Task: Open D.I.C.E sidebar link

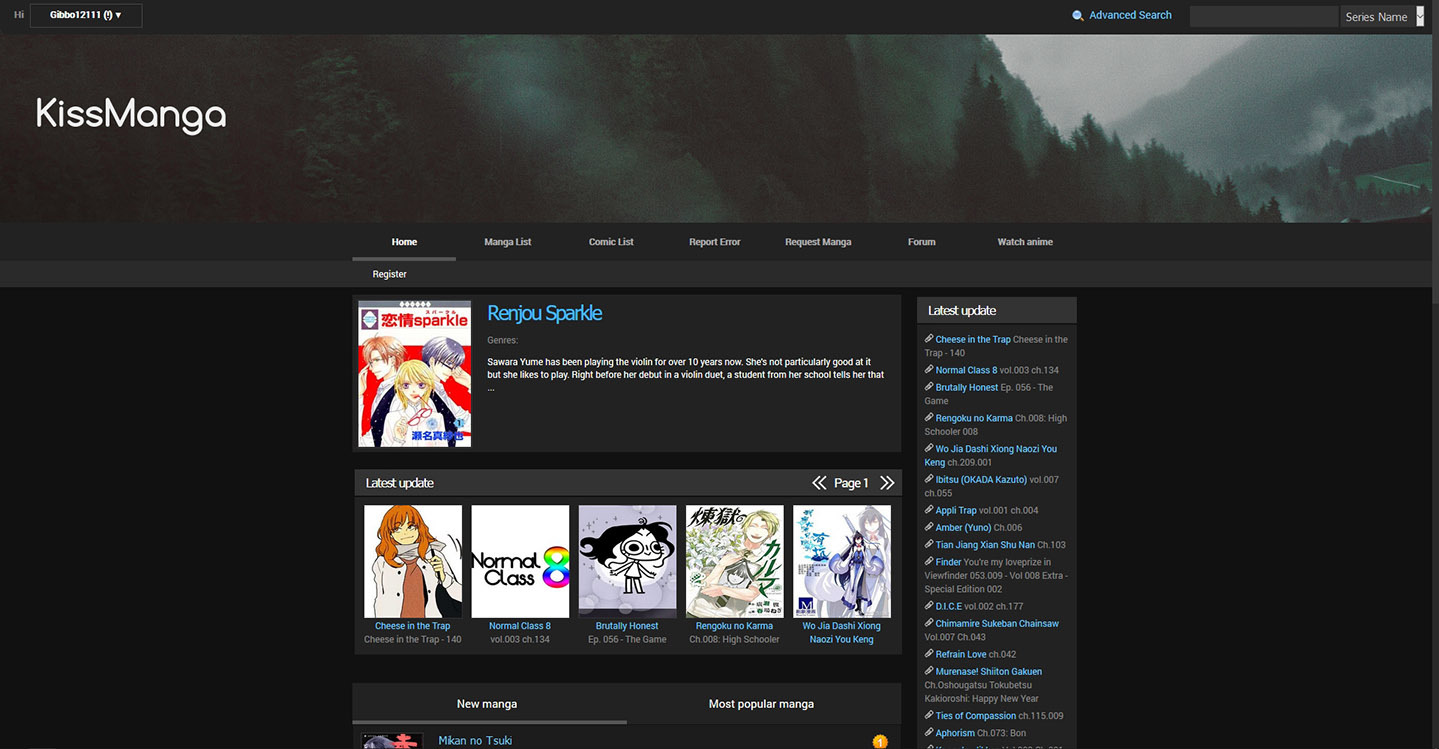Action: click(949, 606)
